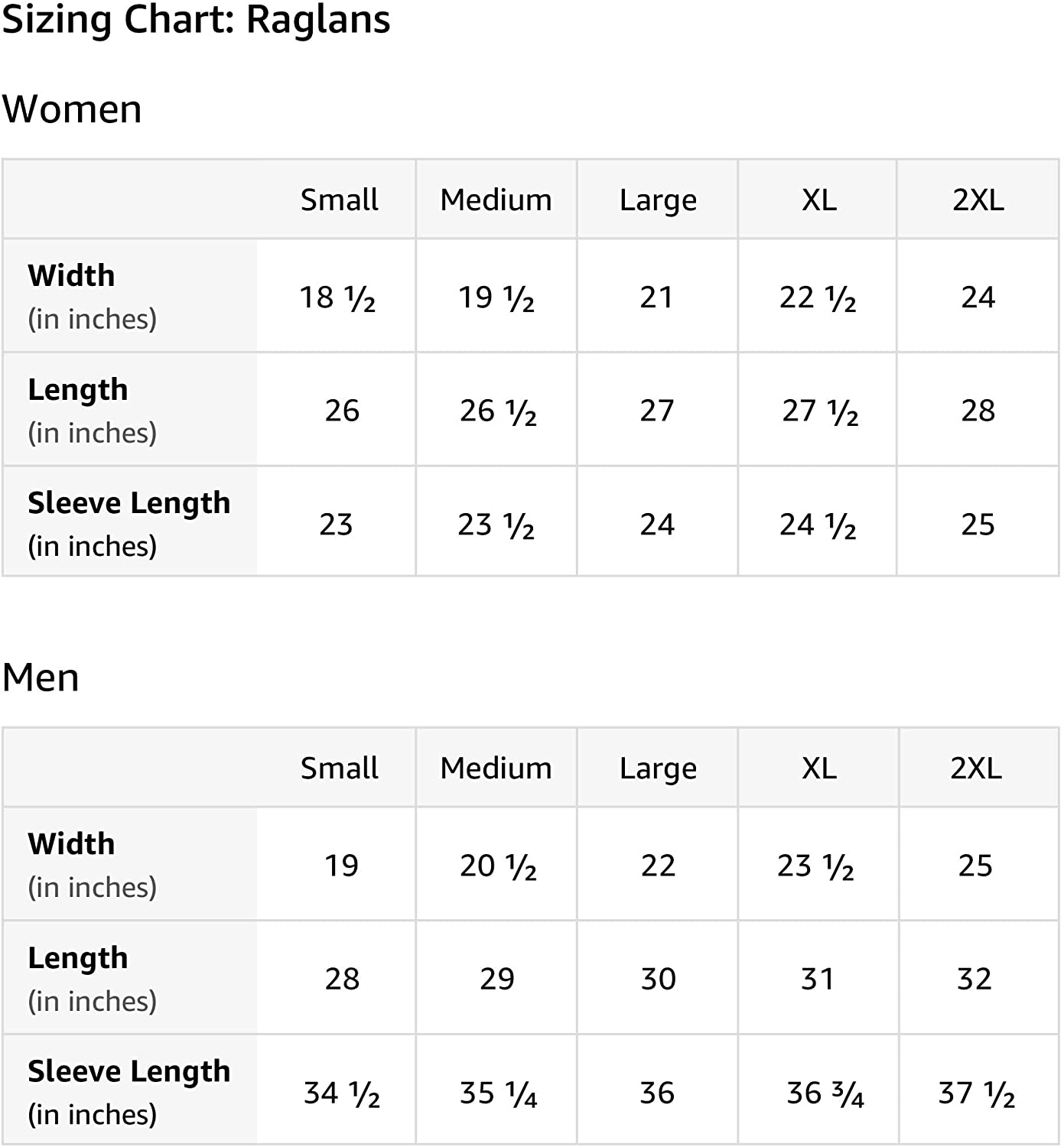The height and width of the screenshot is (1147, 1064).
Task: Select Medium column header in Women table
Action: pyautogui.click(x=496, y=200)
